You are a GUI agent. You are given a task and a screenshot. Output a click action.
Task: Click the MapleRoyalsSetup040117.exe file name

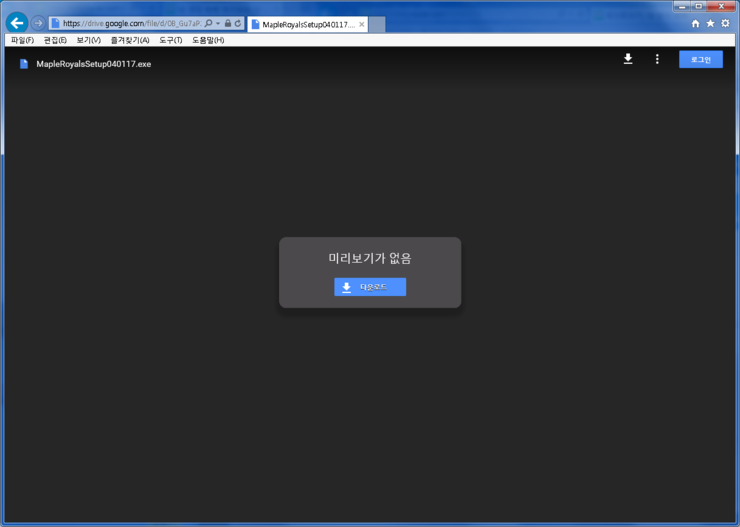tap(93, 64)
